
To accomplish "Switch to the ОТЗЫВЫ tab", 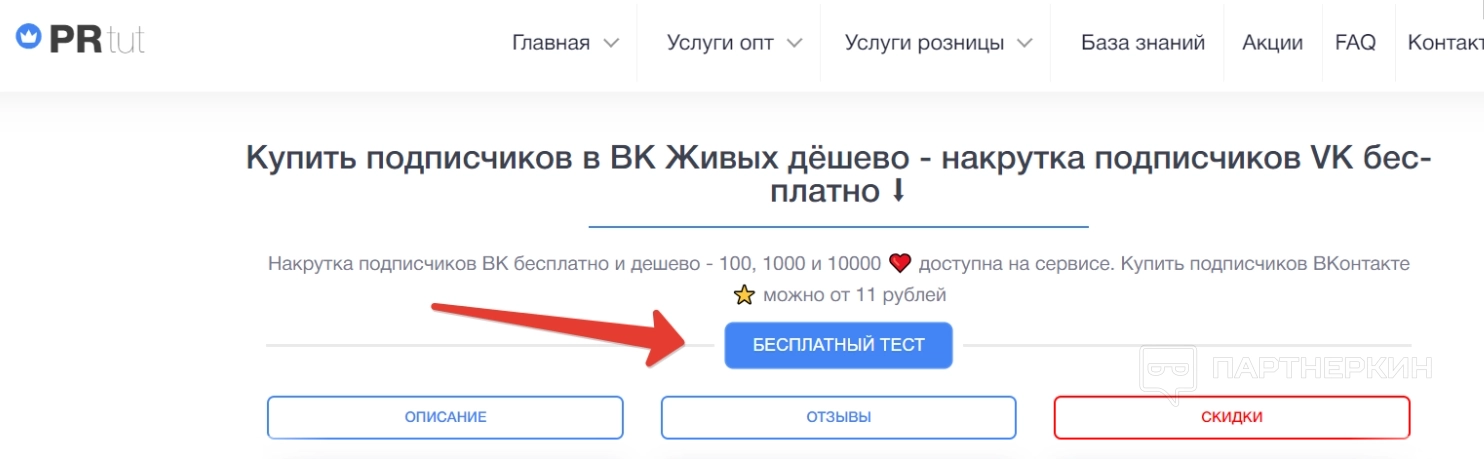I will [838, 417].
